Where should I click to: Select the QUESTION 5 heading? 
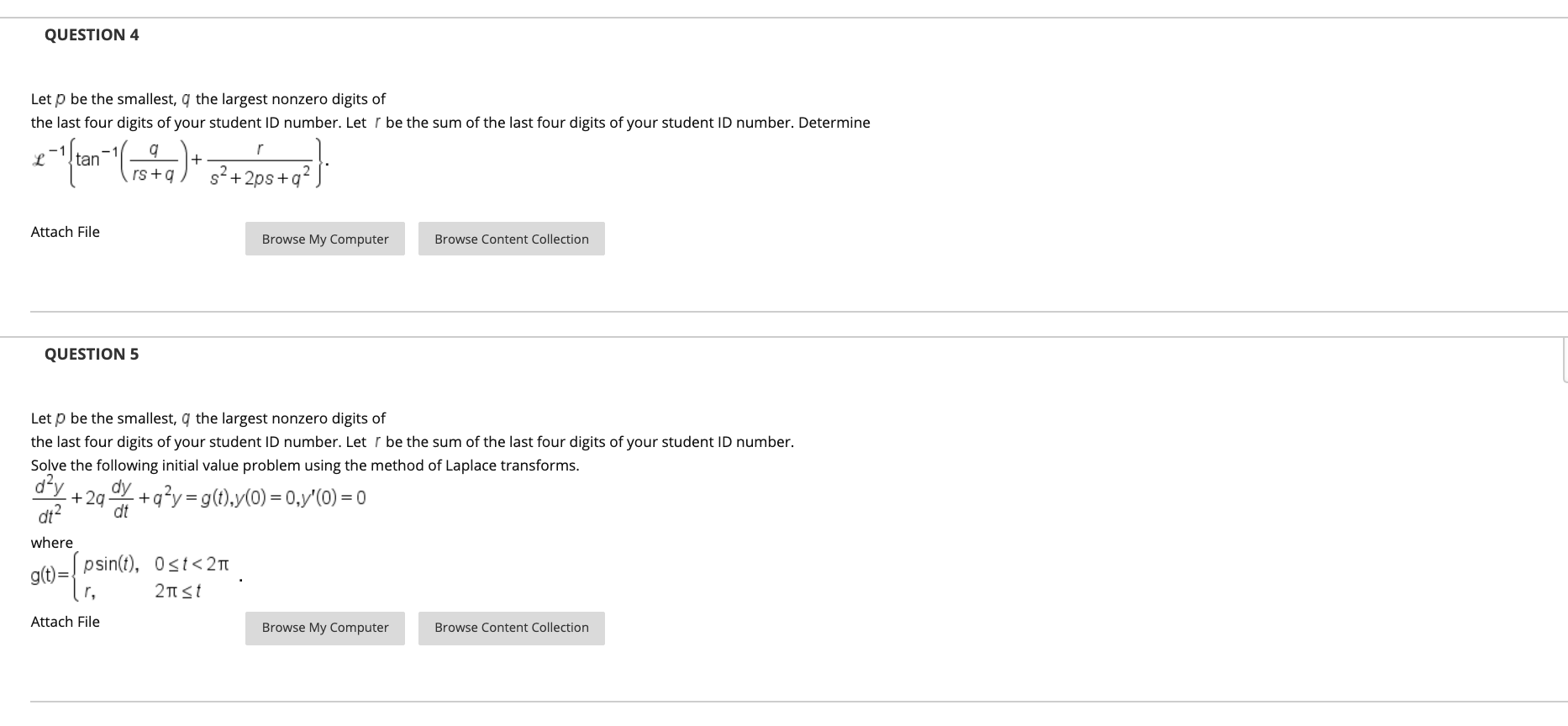[92, 354]
